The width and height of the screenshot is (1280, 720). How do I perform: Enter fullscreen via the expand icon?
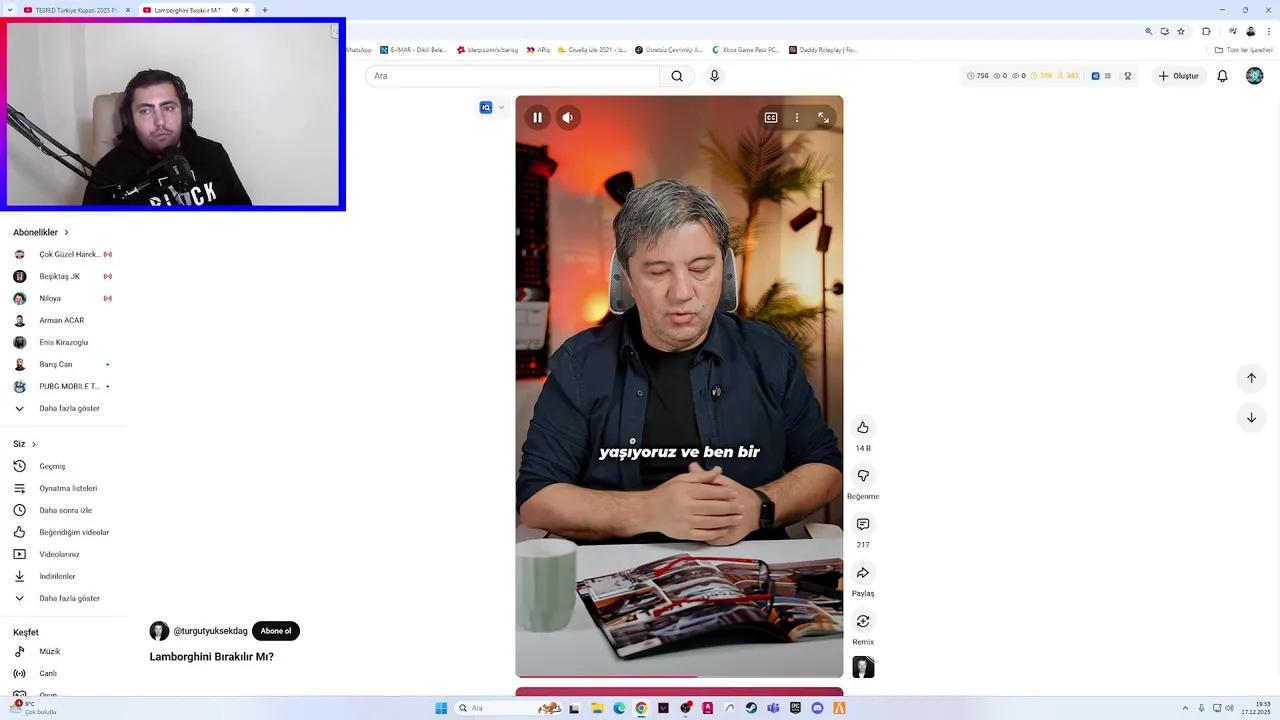tap(823, 117)
